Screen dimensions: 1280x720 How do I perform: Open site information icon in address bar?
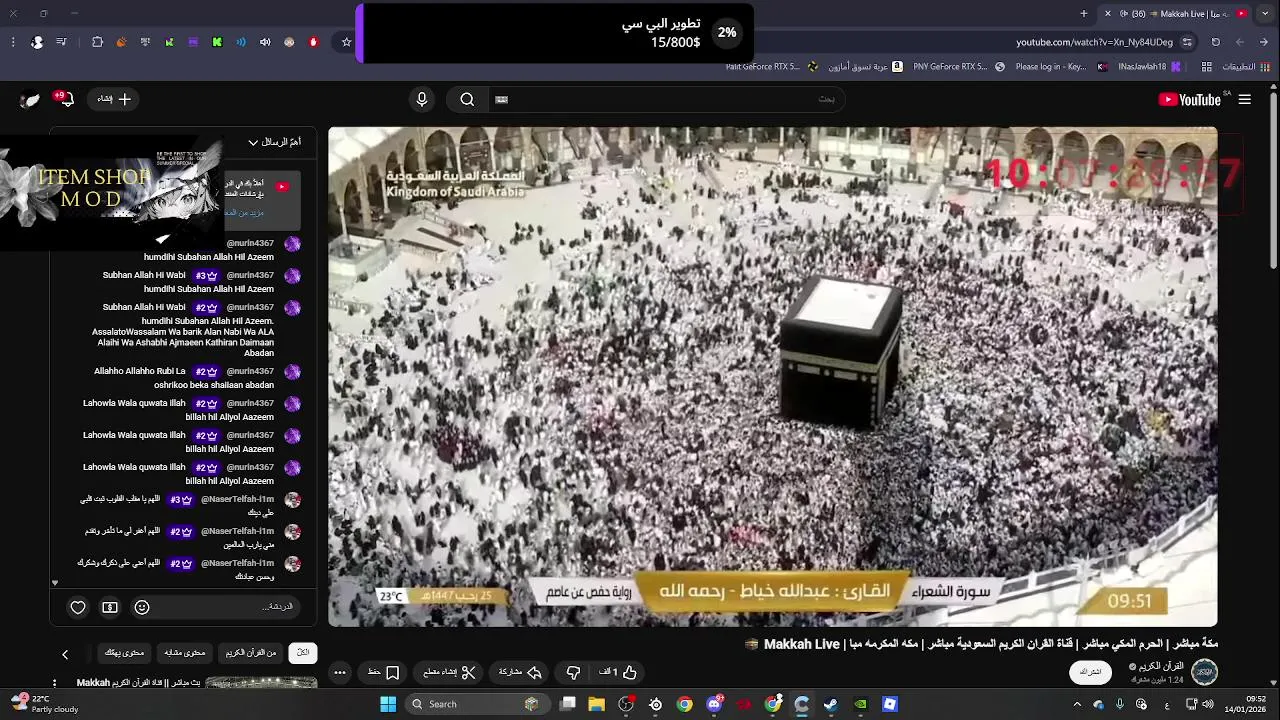pyautogui.click(x=1187, y=42)
